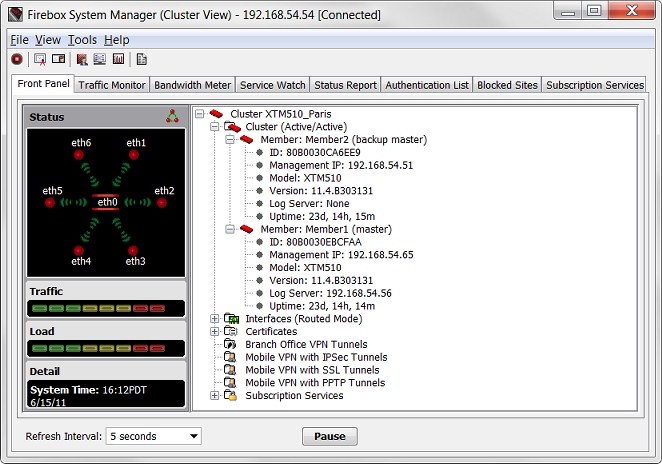662x464 pixels.
Task: Click the eth2 red indicator dot
Action: [x=162, y=203]
